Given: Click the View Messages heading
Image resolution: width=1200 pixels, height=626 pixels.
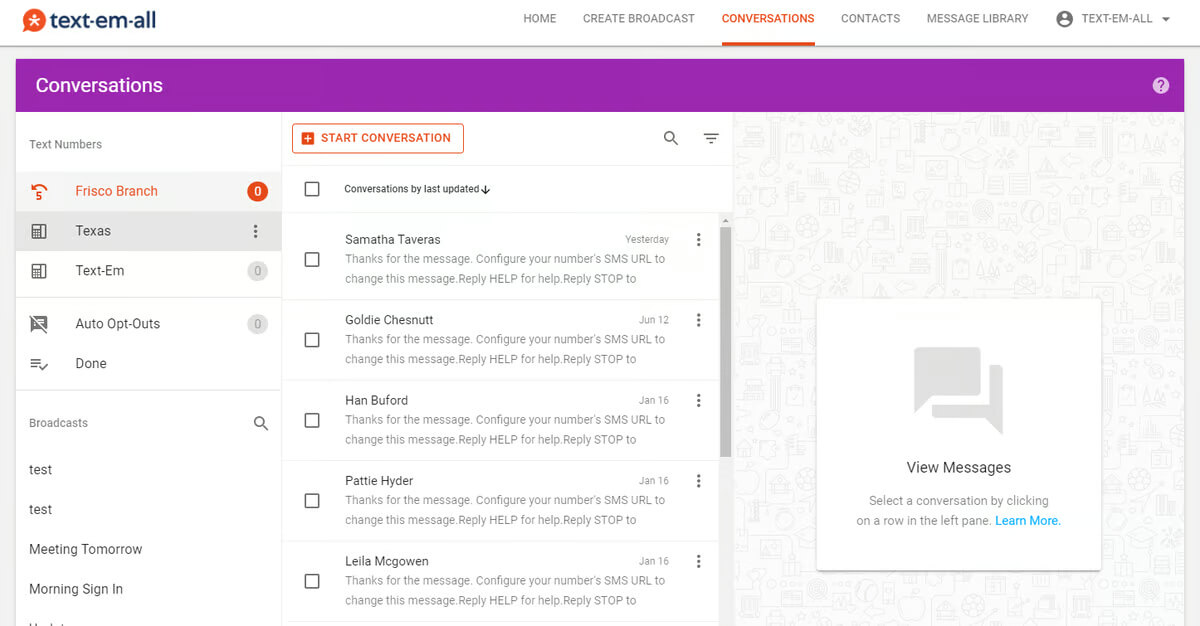Looking at the screenshot, I should (958, 467).
